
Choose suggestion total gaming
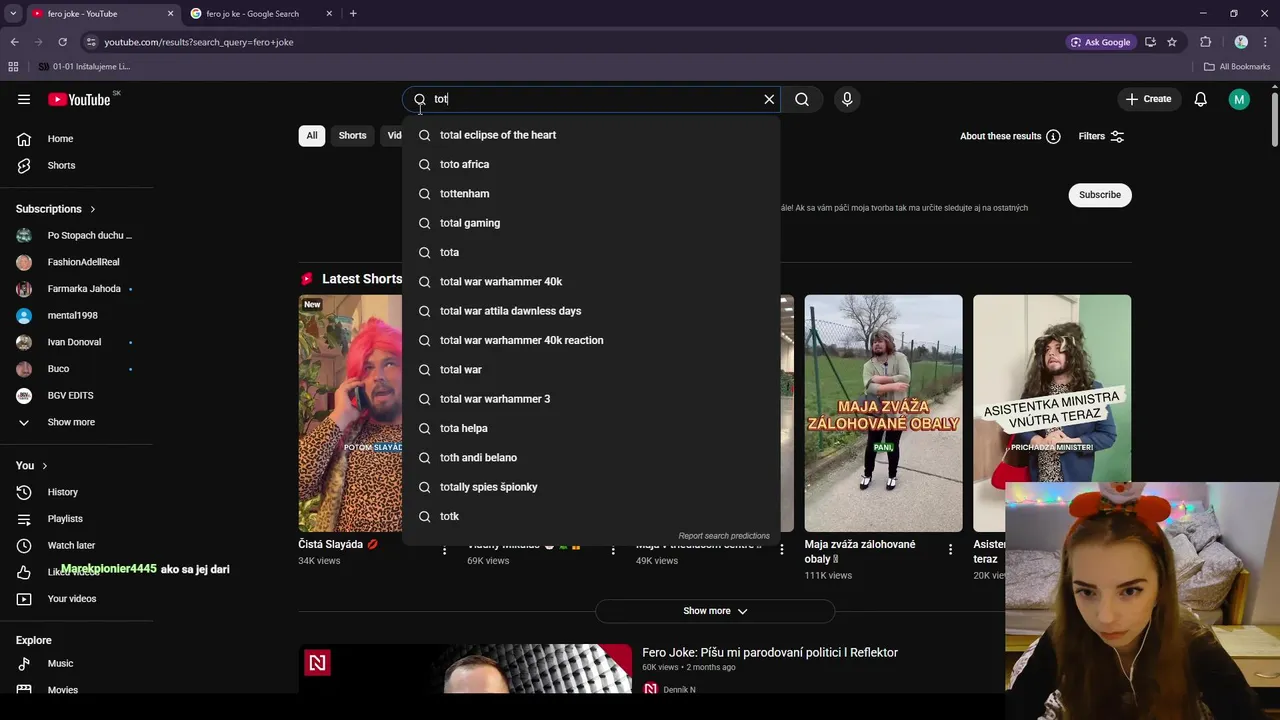[x=591, y=223]
